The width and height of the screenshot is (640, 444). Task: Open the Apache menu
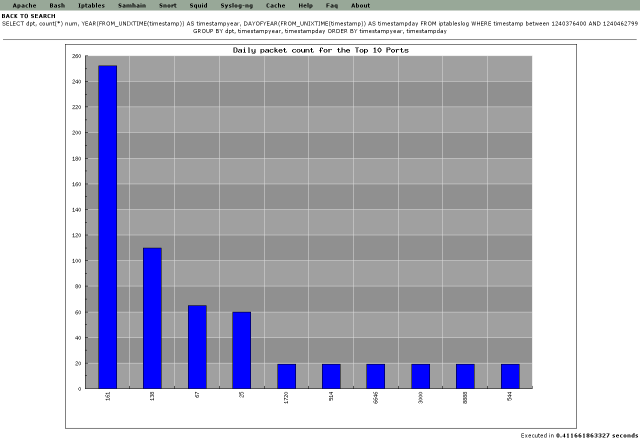click(24, 5)
